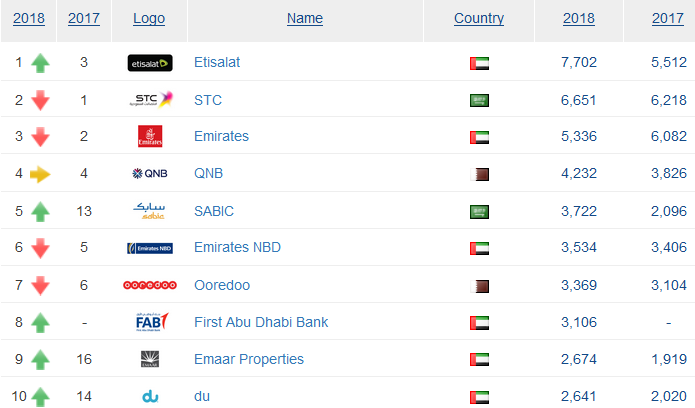Open the Emaar Properties link
Screen dimensions: 695x408
coord(249,359)
